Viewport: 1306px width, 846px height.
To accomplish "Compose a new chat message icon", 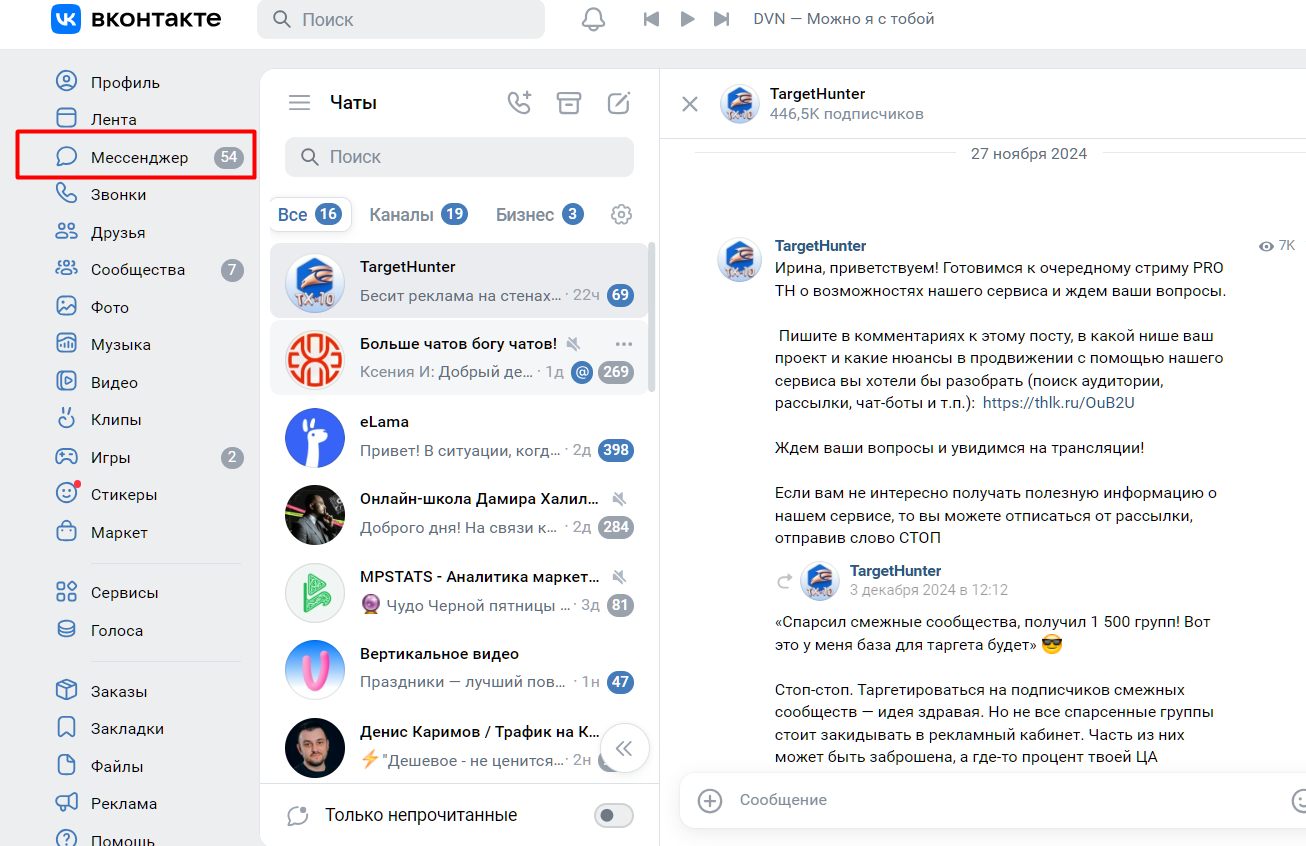I will pos(619,102).
